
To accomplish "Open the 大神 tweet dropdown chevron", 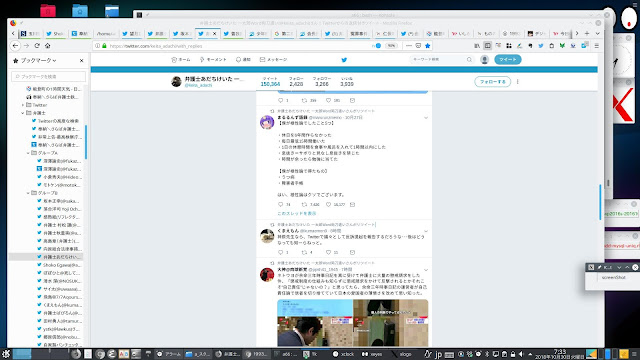I will point(426,270).
